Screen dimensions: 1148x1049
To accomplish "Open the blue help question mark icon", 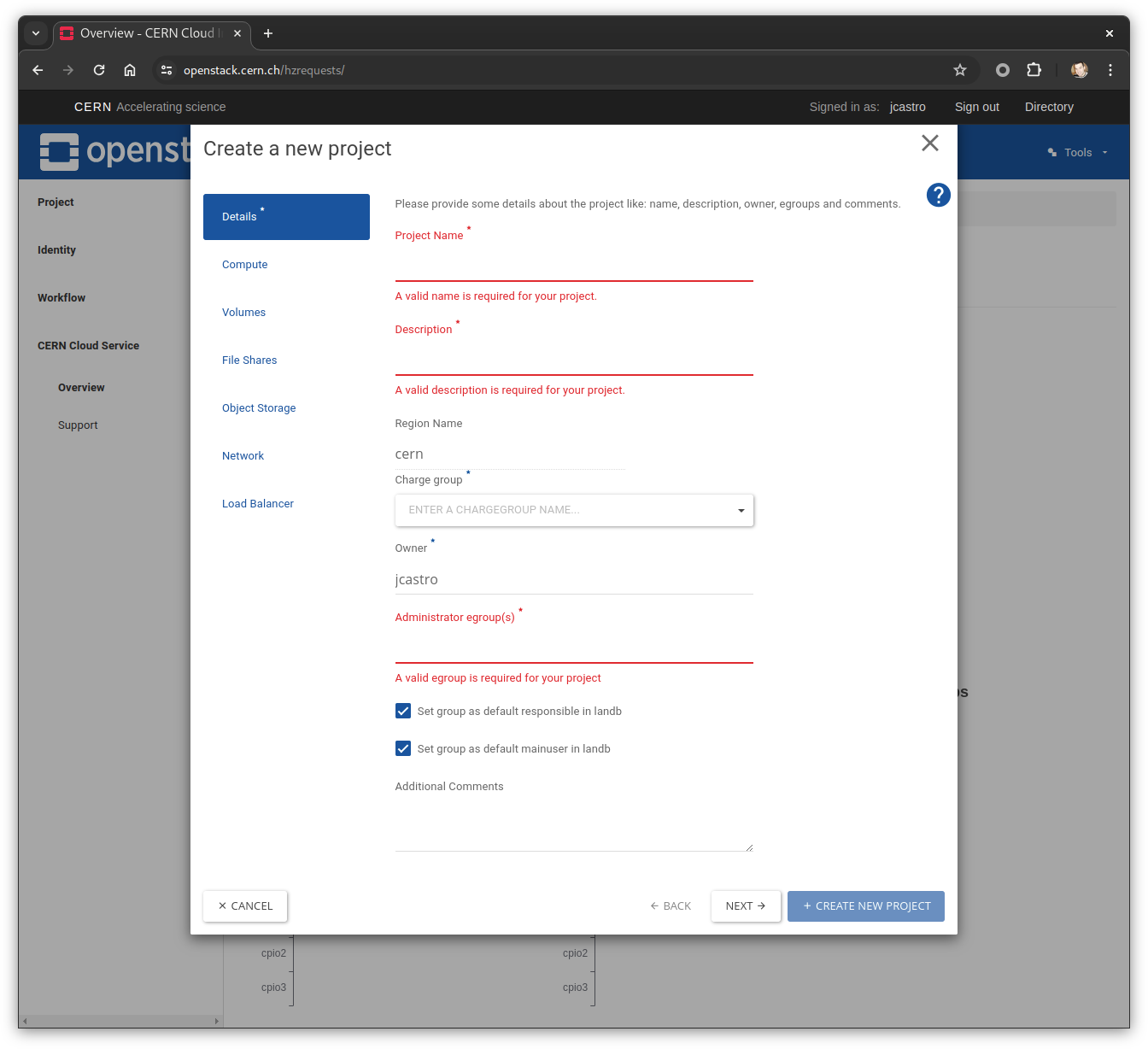I will (x=938, y=196).
